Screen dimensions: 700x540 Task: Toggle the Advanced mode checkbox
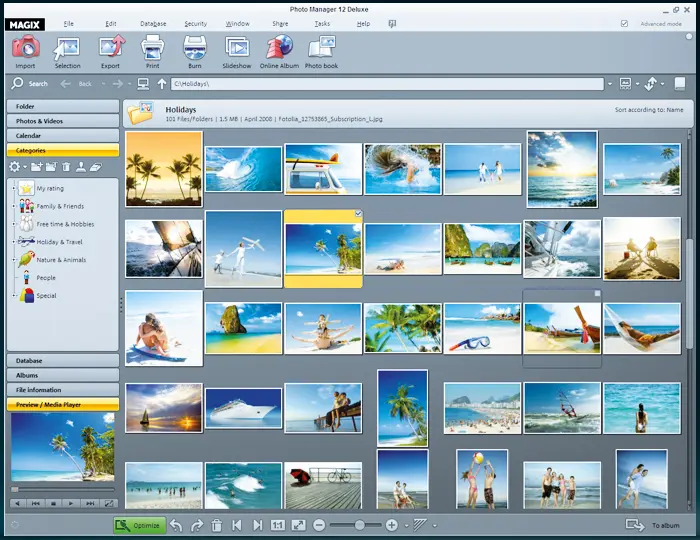tap(625, 24)
